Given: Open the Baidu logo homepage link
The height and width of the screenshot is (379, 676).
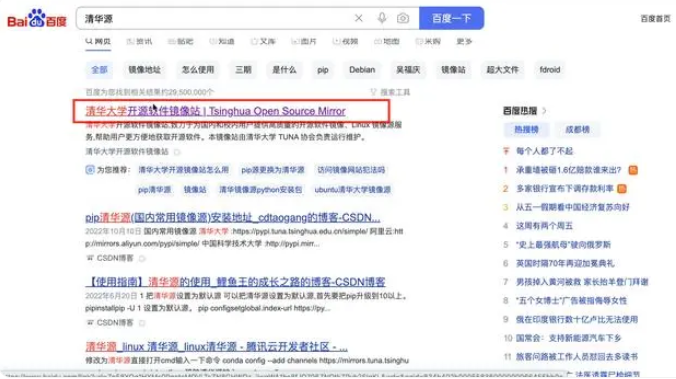Looking at the screenshot, I should tap(37, 19).
